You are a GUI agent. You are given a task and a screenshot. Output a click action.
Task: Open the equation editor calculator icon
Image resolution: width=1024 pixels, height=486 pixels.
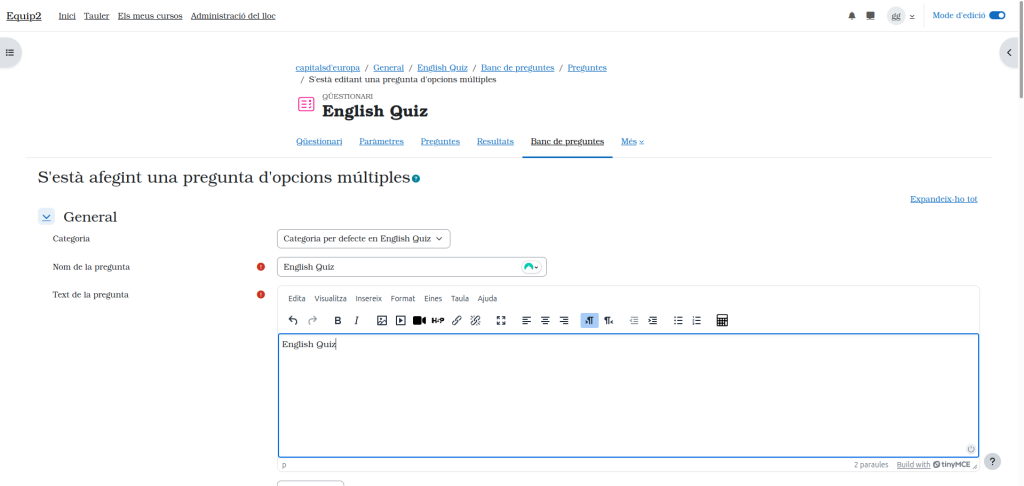pyautogui.click(x=722, y=321)
